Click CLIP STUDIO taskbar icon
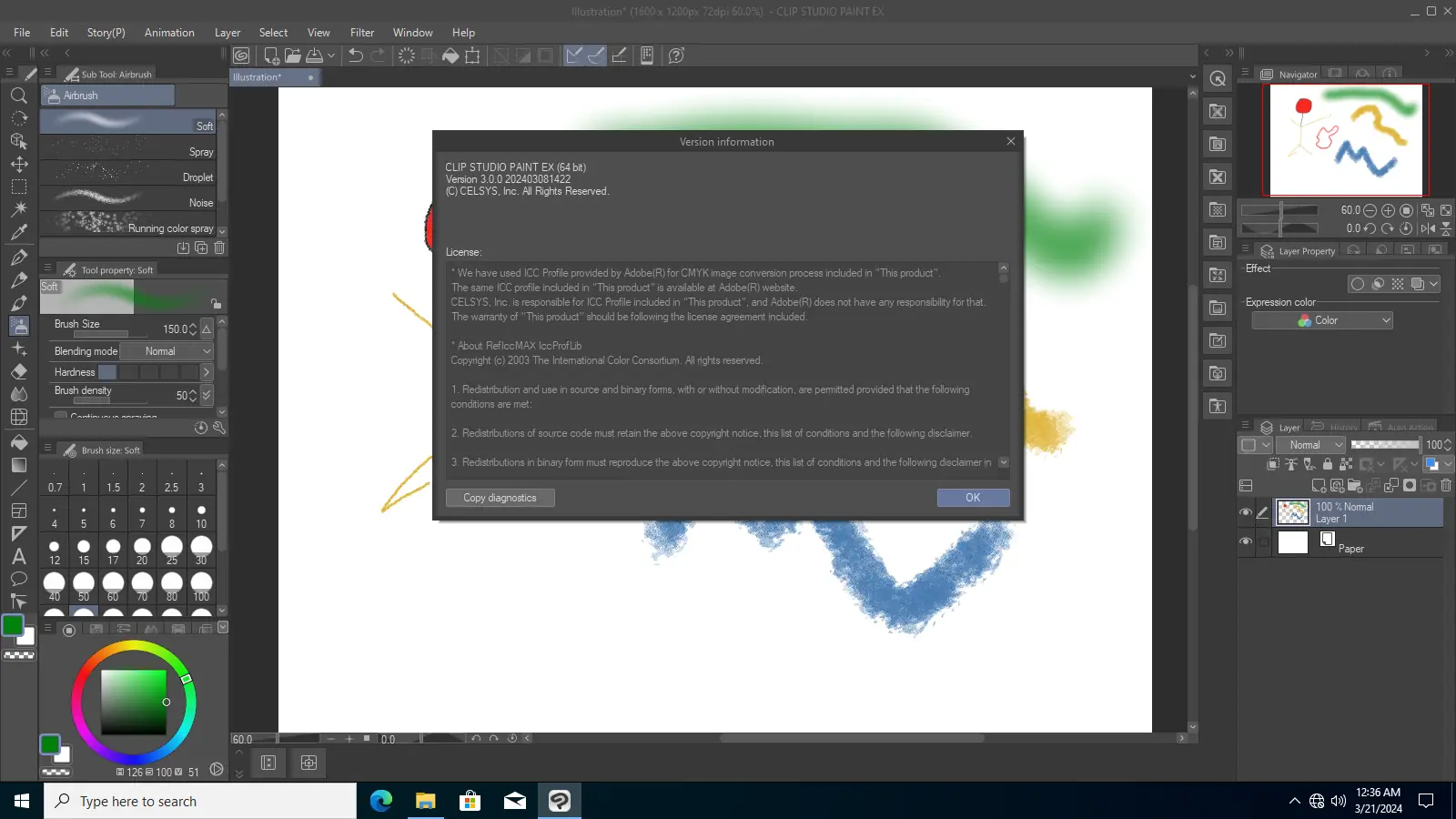The image size is (1456, 819). pyautogui.click(x=559, y=801)
